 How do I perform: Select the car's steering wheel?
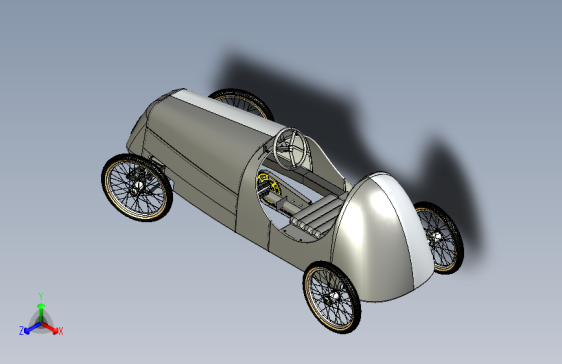point(291,148)
